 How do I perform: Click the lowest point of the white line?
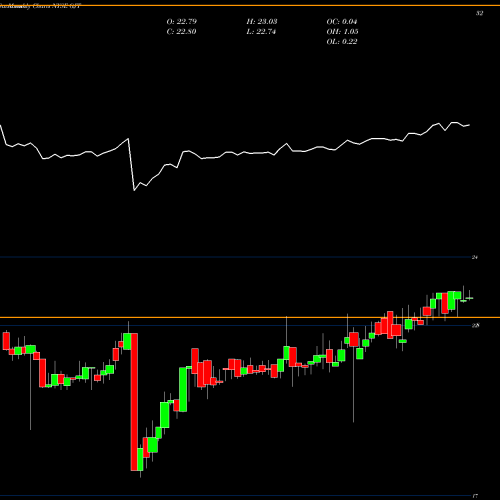134,190
